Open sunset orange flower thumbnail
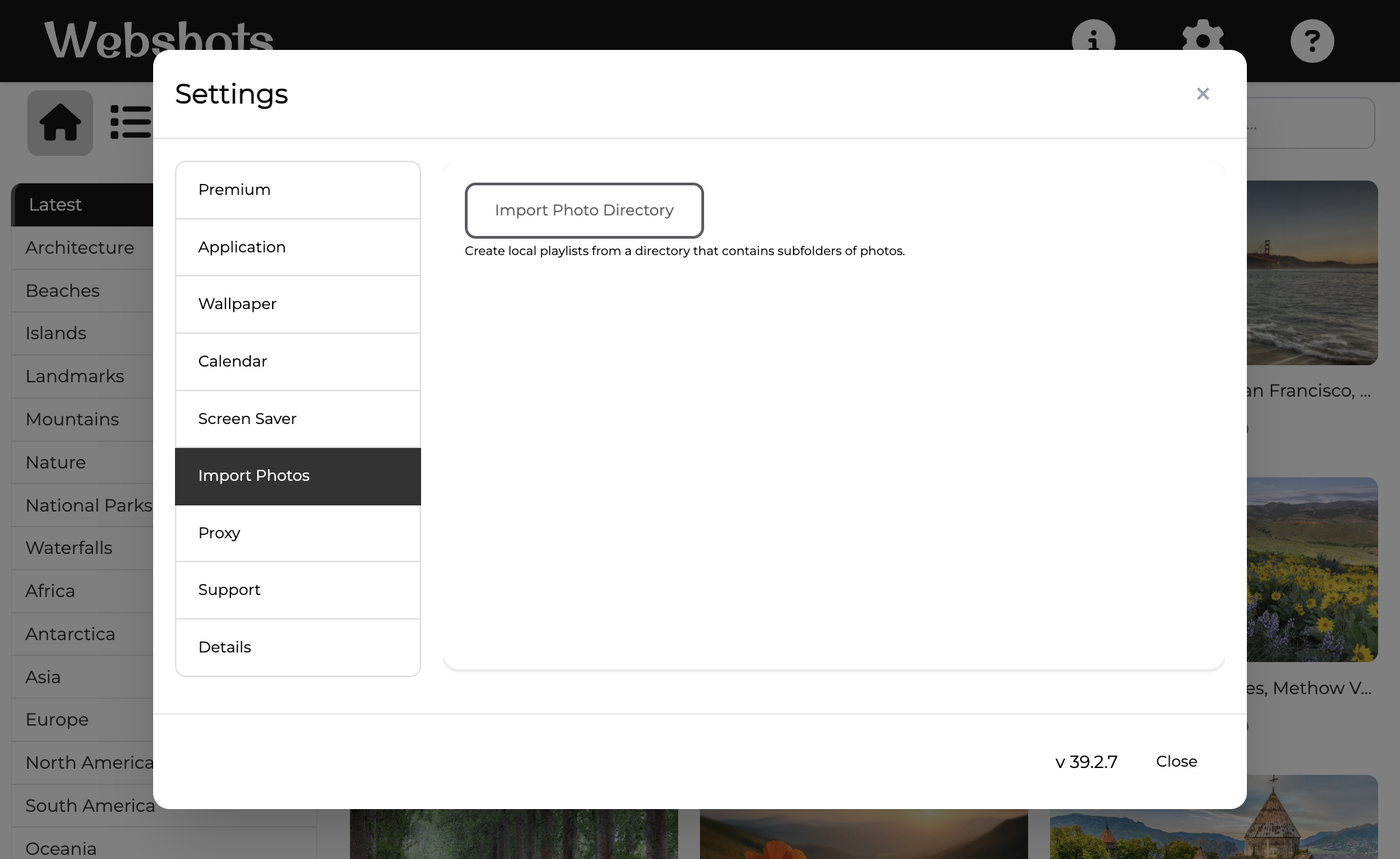The width and height of the screenshot is (1400, 859). click(864, 834)
